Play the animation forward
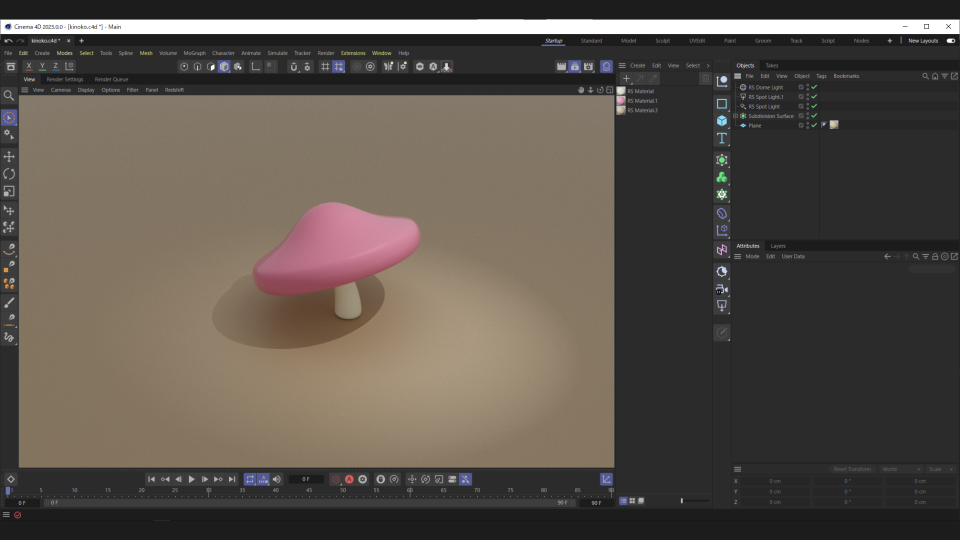 pos(191,479)
